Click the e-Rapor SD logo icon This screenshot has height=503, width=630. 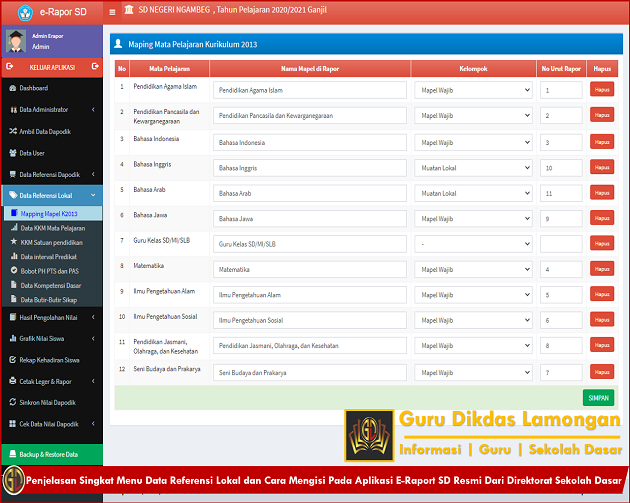tap(25, 12)
